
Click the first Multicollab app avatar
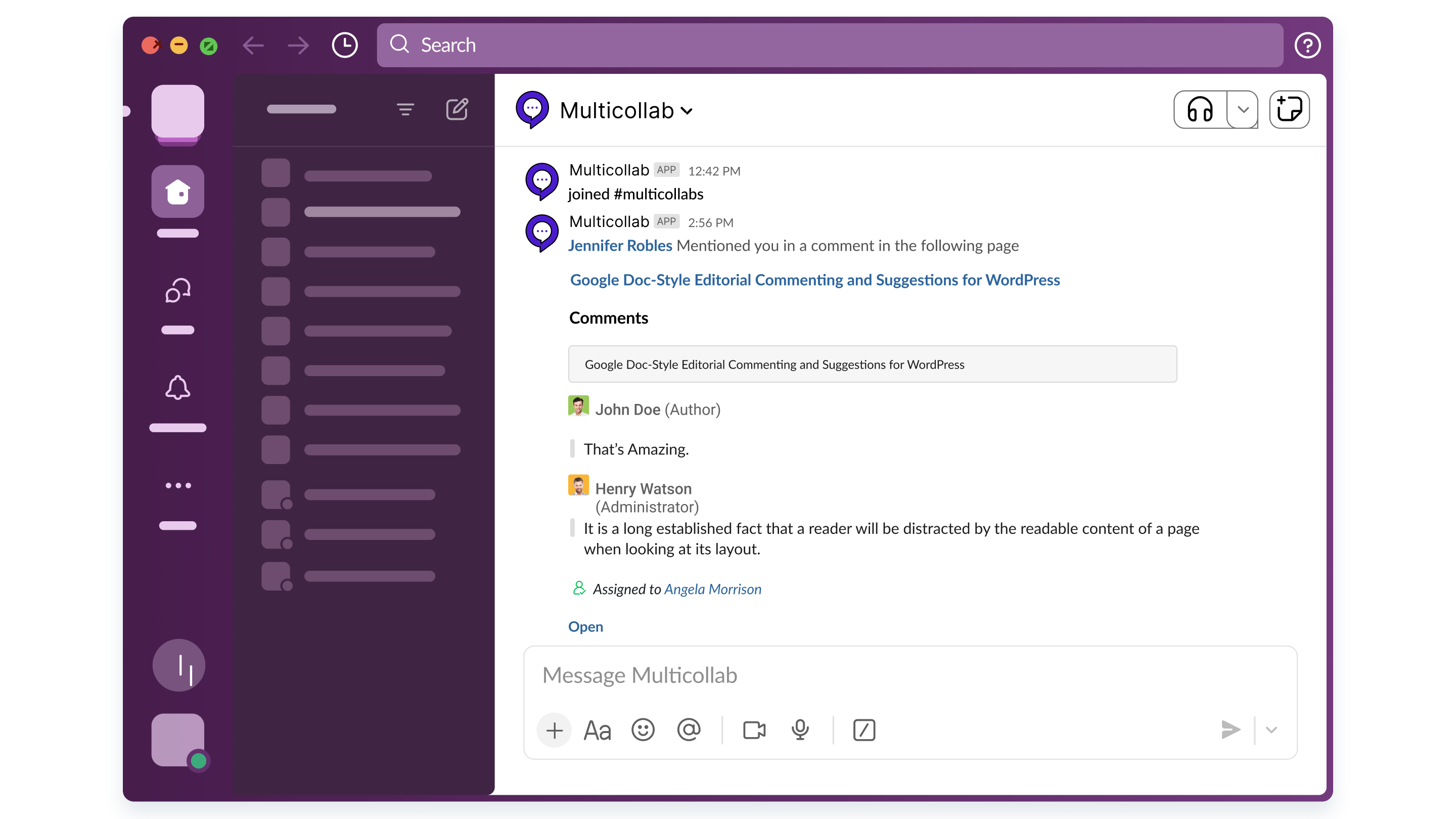tap(541, 181)
